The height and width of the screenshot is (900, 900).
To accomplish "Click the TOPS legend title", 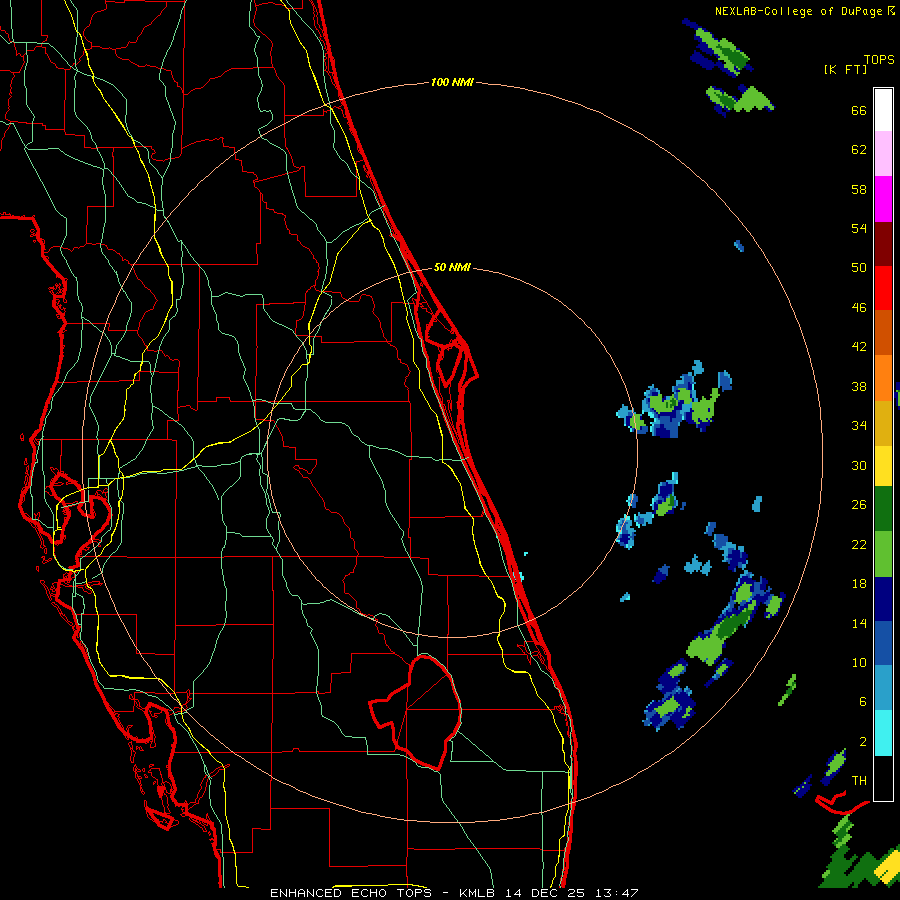I will tap(879, 59).
